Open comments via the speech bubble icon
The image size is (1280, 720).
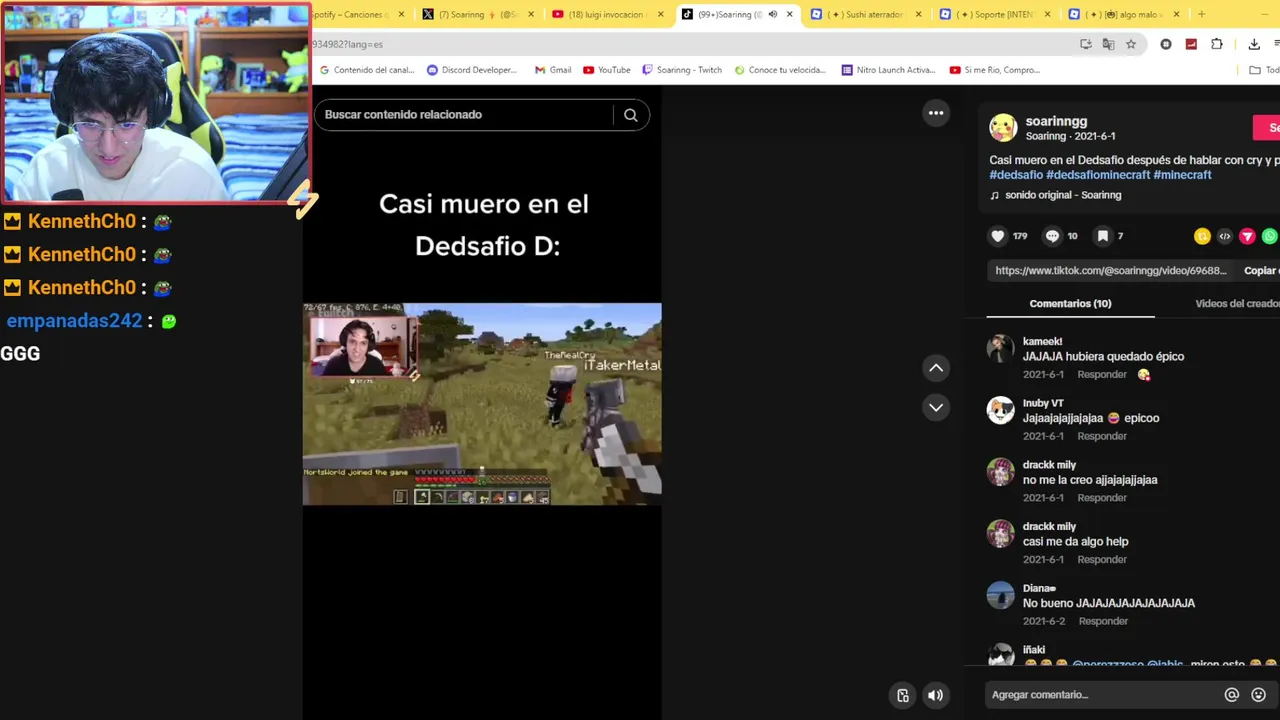tap(1052, 236)
